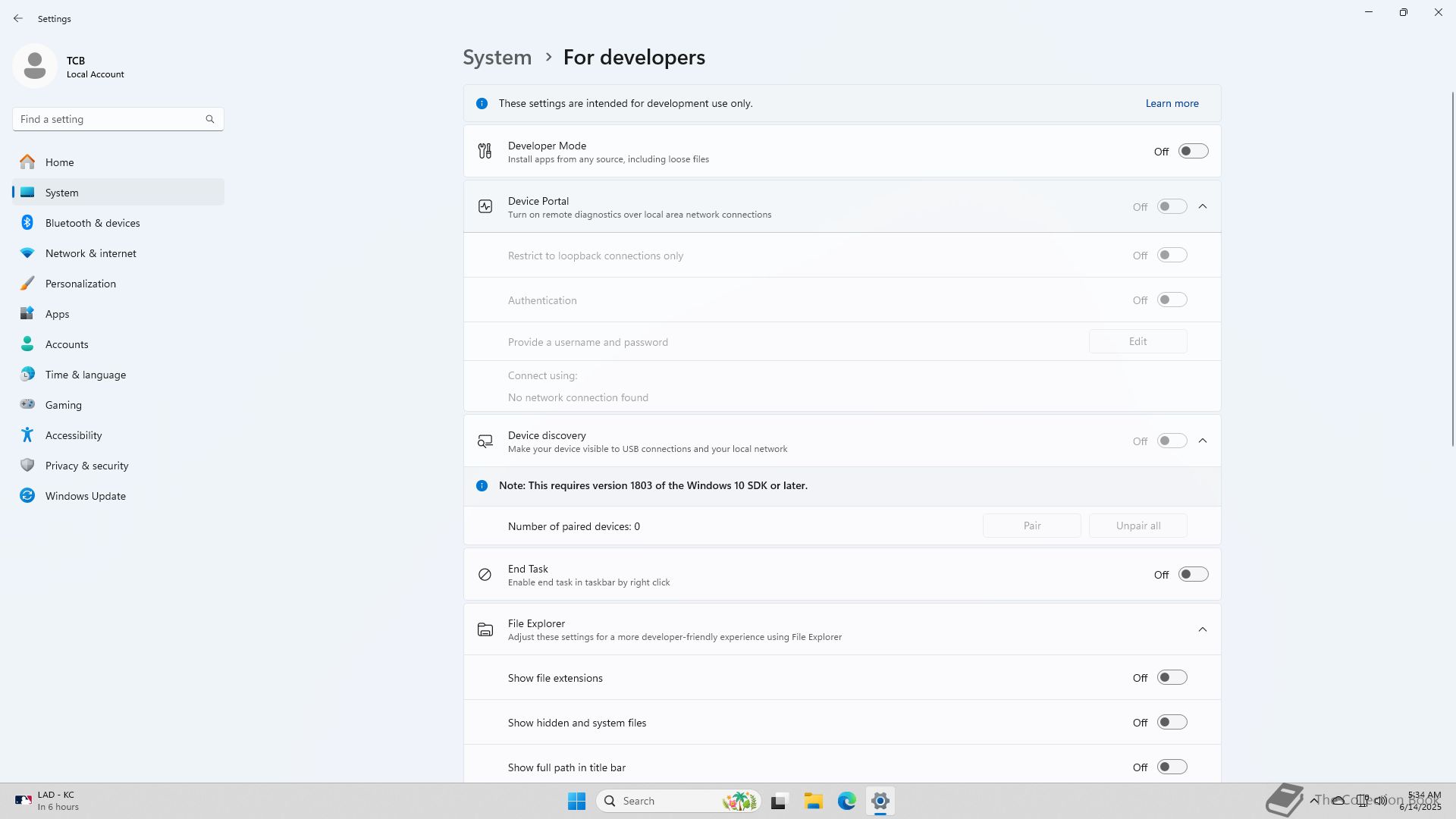Open Microsoft Edge from the taskbar
The image size is (1456, 819).
pyautogui.click(x=846, y=801)
